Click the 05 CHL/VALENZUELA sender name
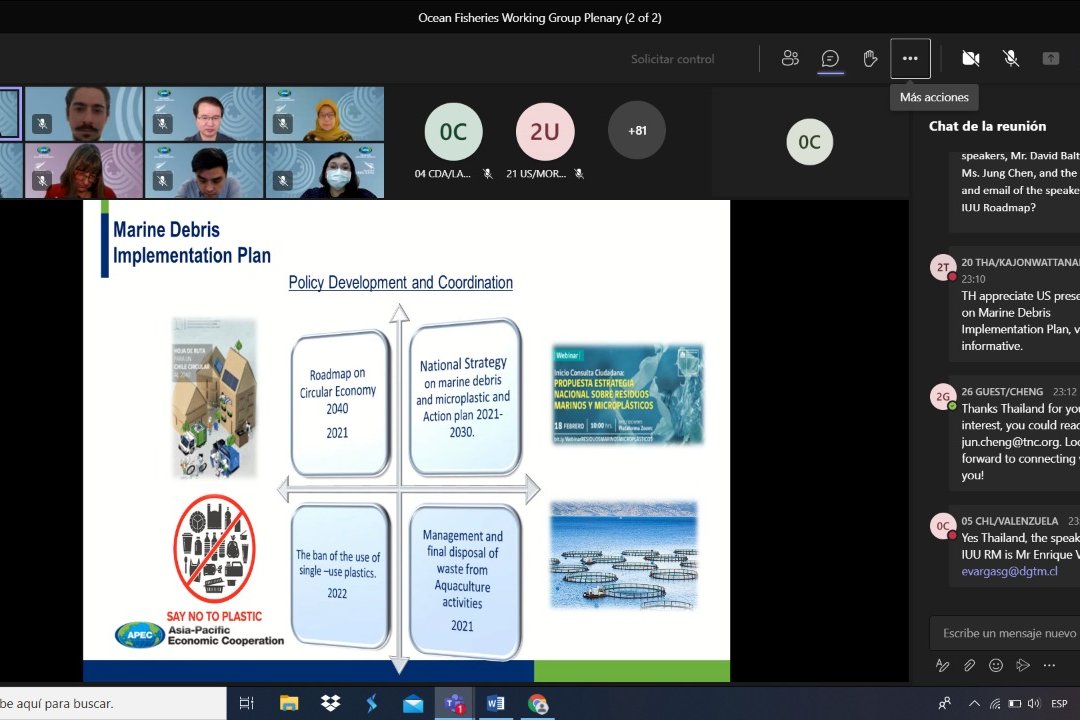Viewport: 1080px width, 720px height. (x=1010, y=521)
